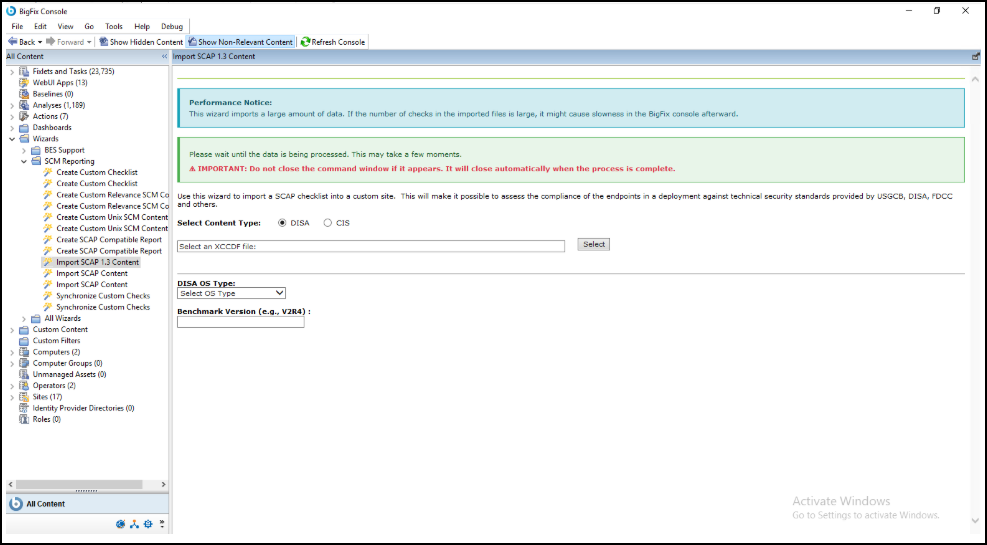
Task: Click the tree scrollbar right arrow
Action: tap(164, 485)
